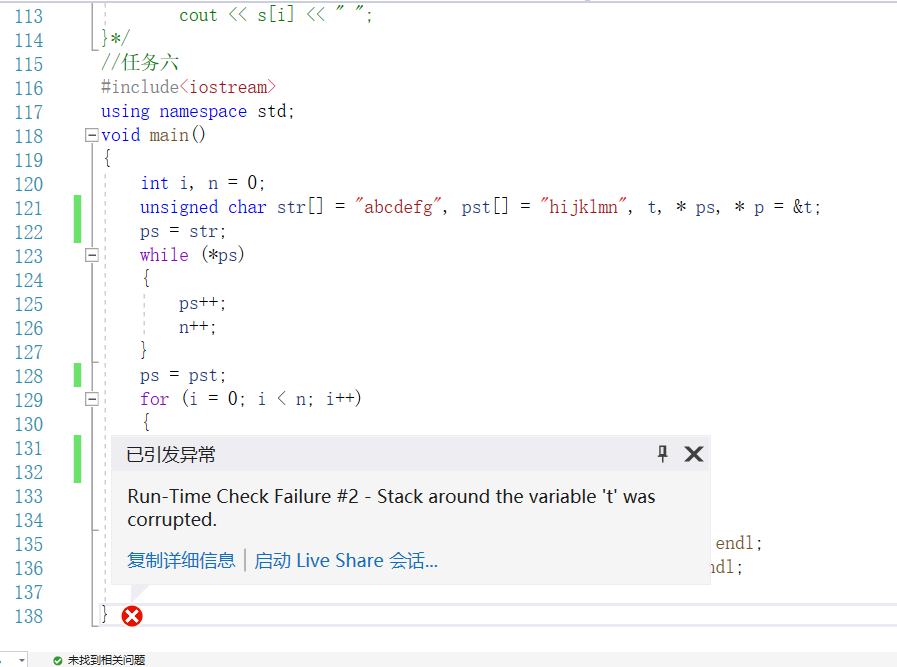Pin the exception popup open
Screen dimensions: 897x667
[662, 454]
